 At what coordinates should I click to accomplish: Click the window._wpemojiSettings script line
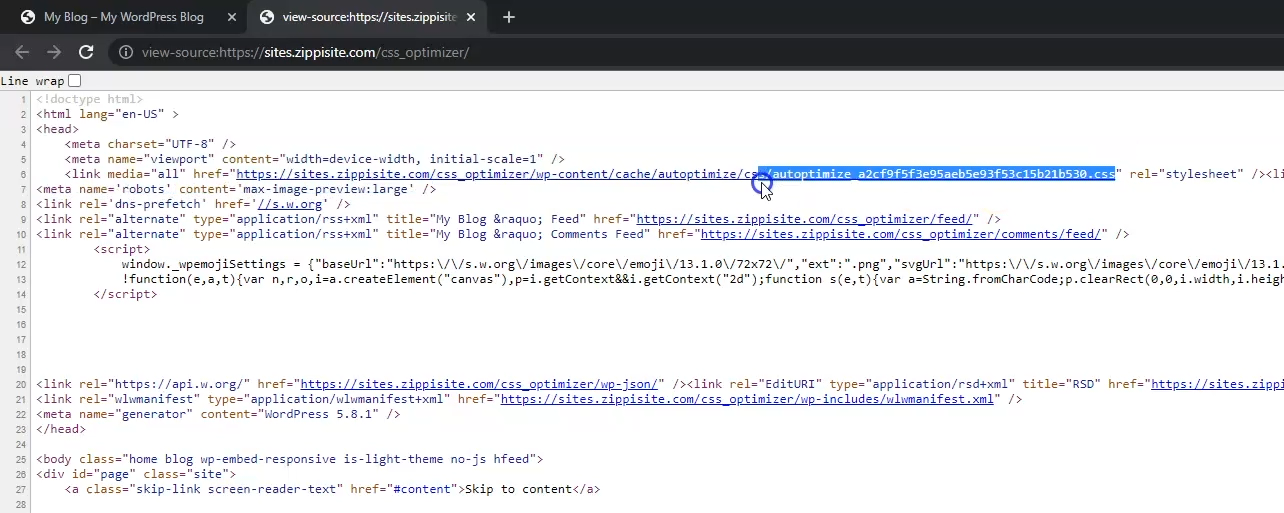pos(703,264)
